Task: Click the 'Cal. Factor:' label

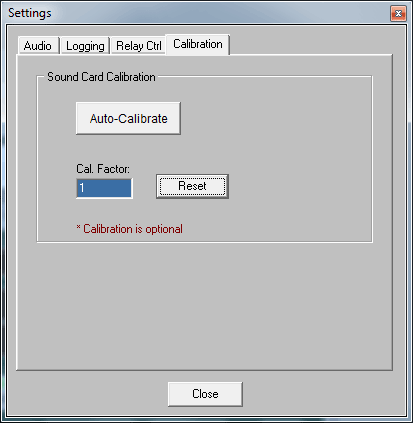Action: click(103, 169)
